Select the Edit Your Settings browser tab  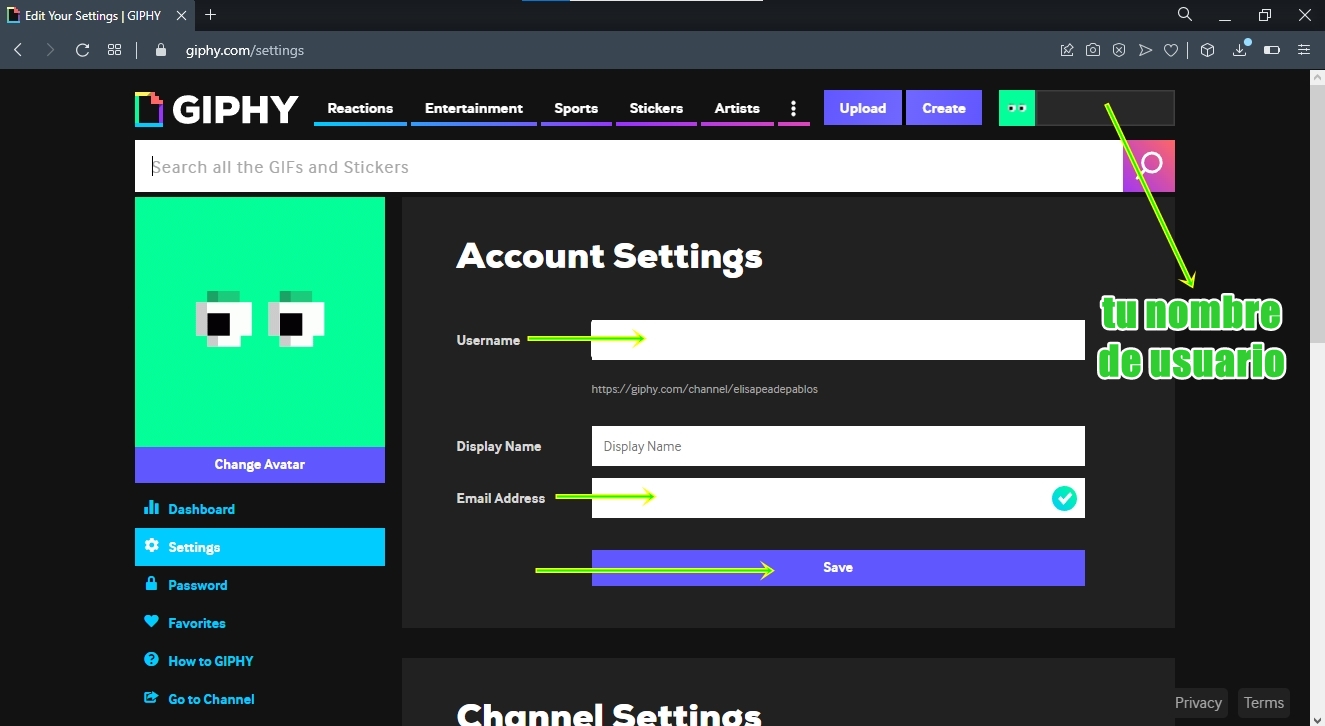click(97, 15)
